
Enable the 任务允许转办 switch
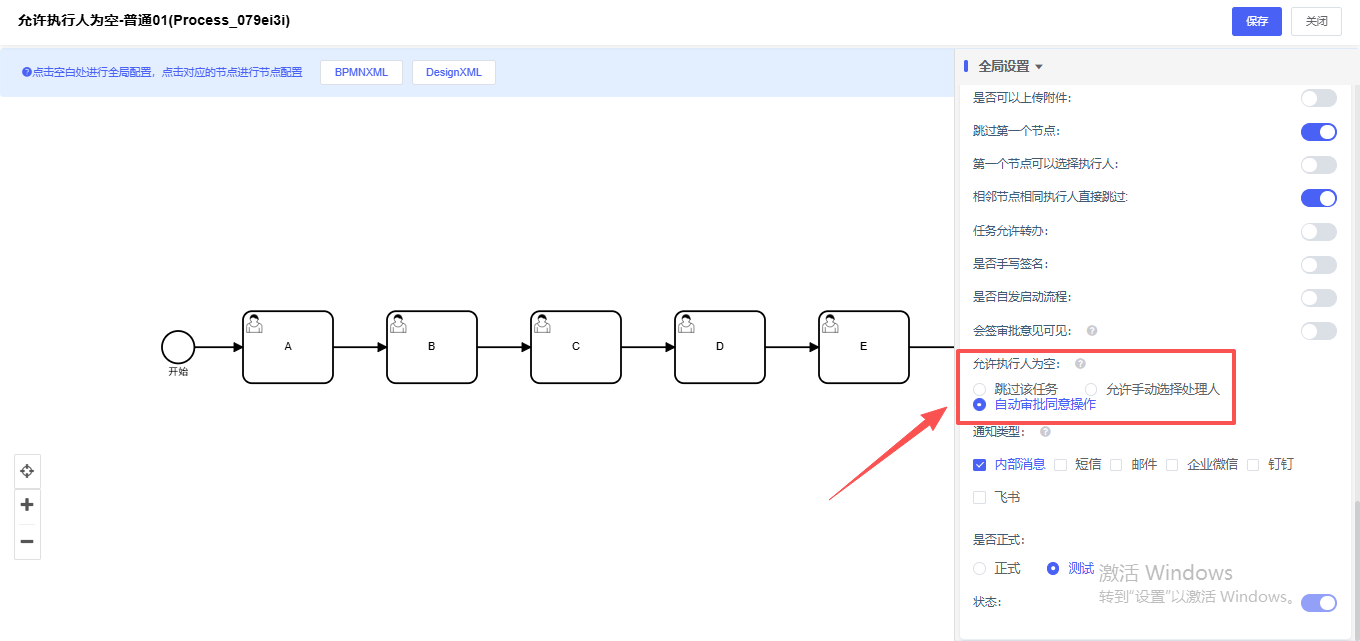point(1318,231)
